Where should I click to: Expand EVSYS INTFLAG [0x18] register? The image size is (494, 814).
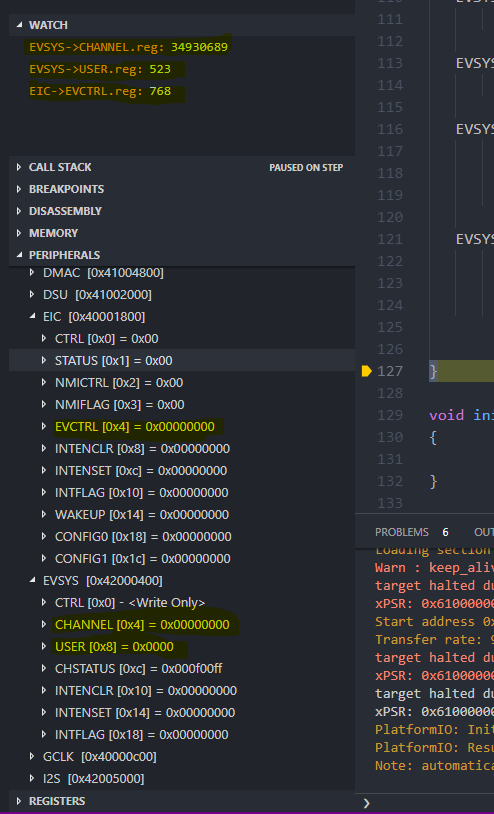coord(45,735)
